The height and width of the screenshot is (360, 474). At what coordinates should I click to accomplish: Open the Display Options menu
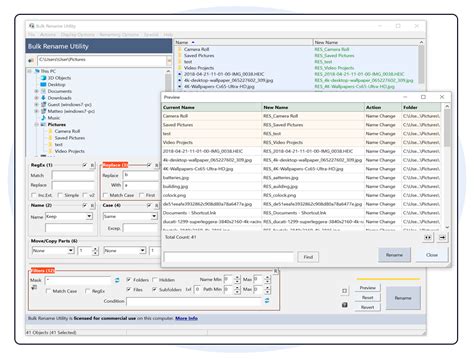pos(78,35)
